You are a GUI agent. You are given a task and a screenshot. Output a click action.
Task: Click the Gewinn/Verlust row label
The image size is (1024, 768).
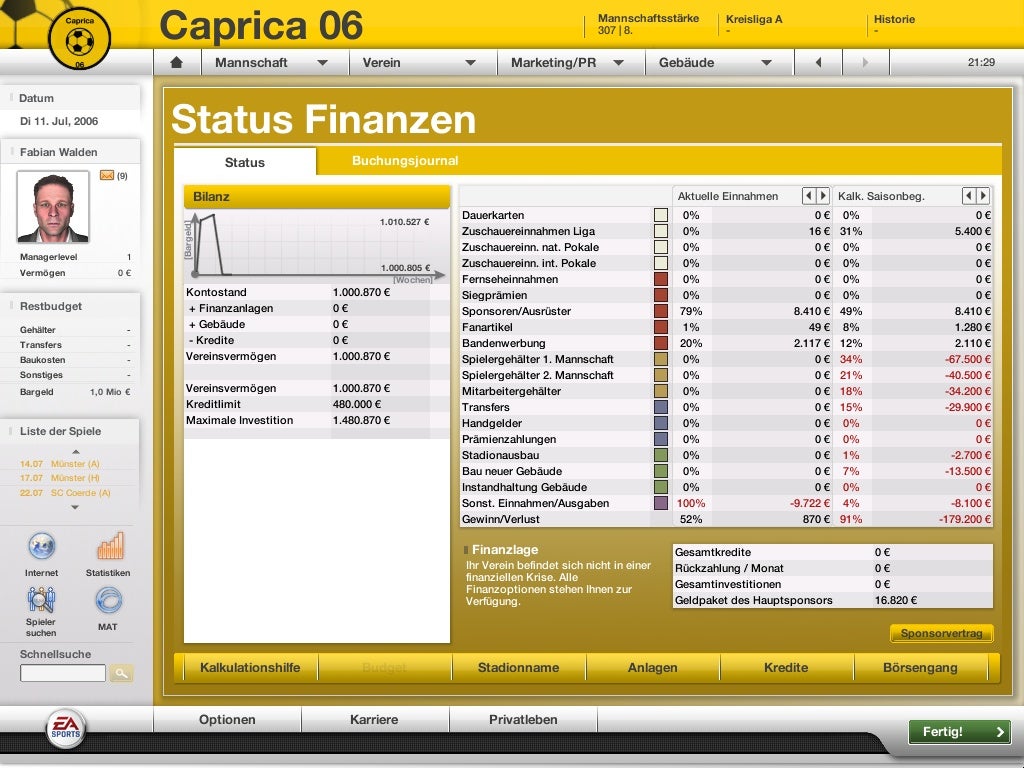(x=500, y=519)
